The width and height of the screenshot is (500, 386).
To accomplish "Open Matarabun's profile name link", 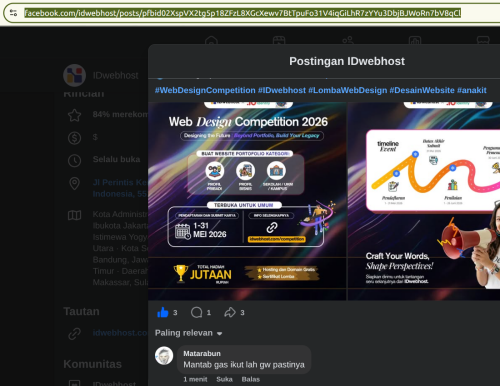I will click(202, 353).
